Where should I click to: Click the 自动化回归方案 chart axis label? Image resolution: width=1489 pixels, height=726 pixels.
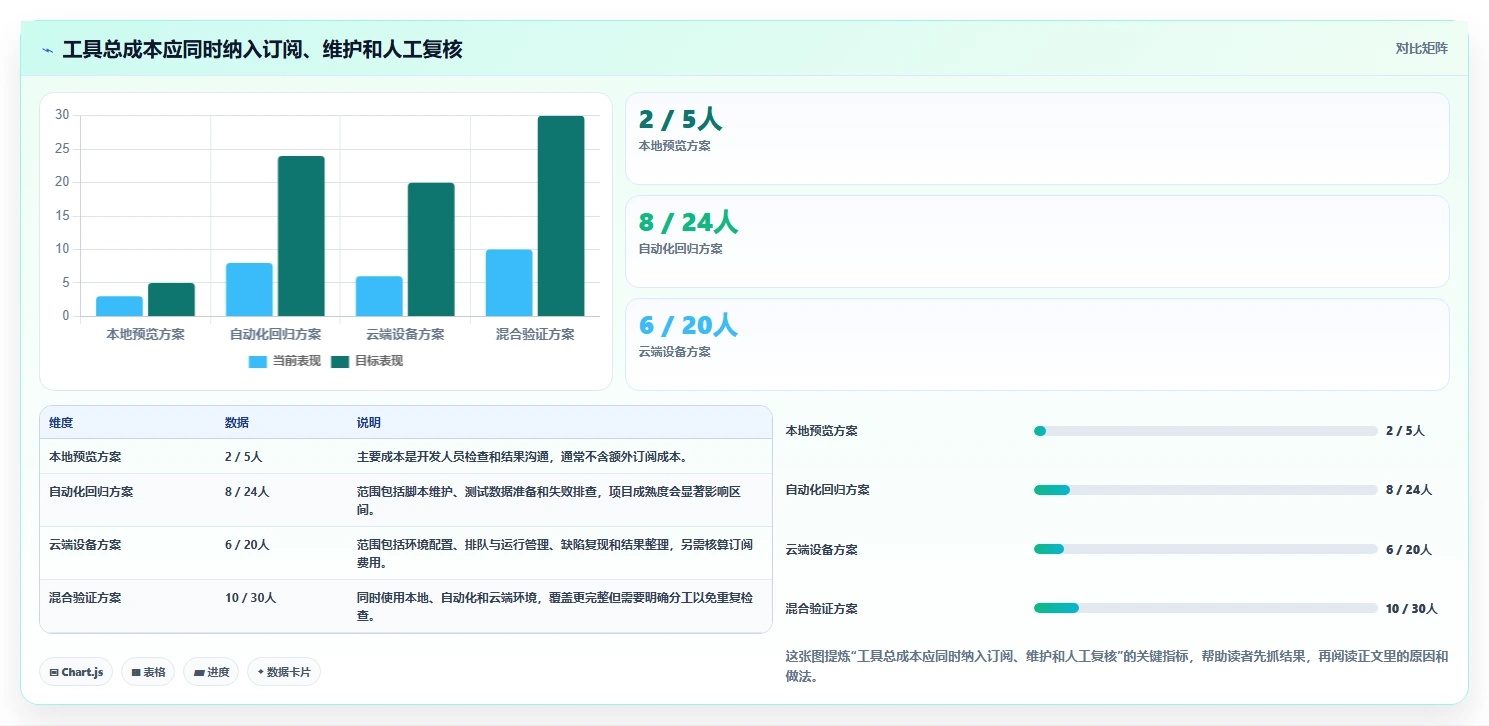click(275, 334)
